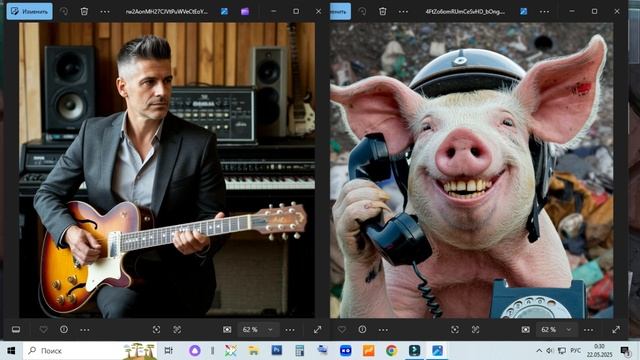Click the background-tool icon under the pig photo
Viewport: 640px width, 360px height.
[x=476, y=329]
